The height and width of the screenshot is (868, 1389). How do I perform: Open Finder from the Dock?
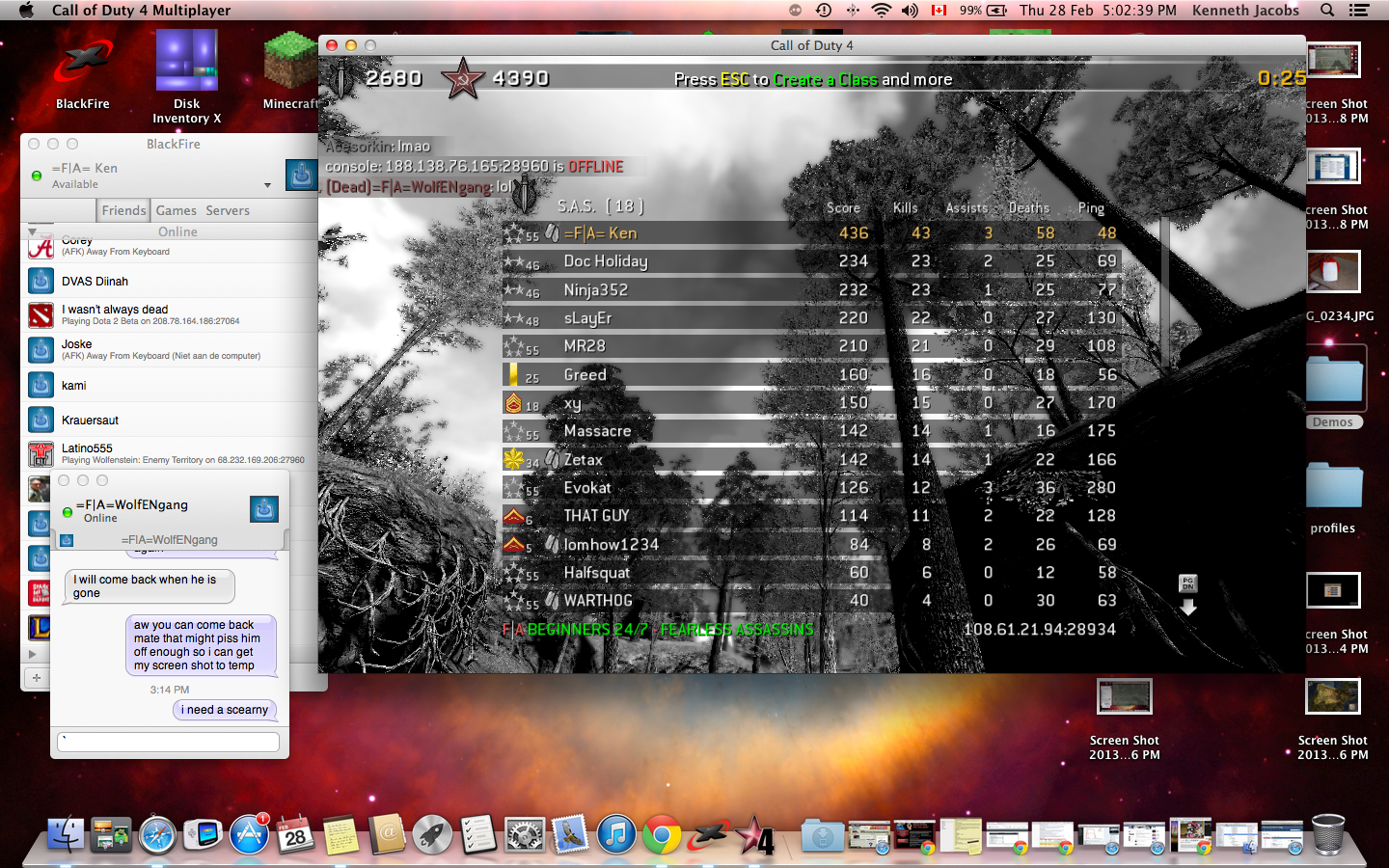(66, 835)
